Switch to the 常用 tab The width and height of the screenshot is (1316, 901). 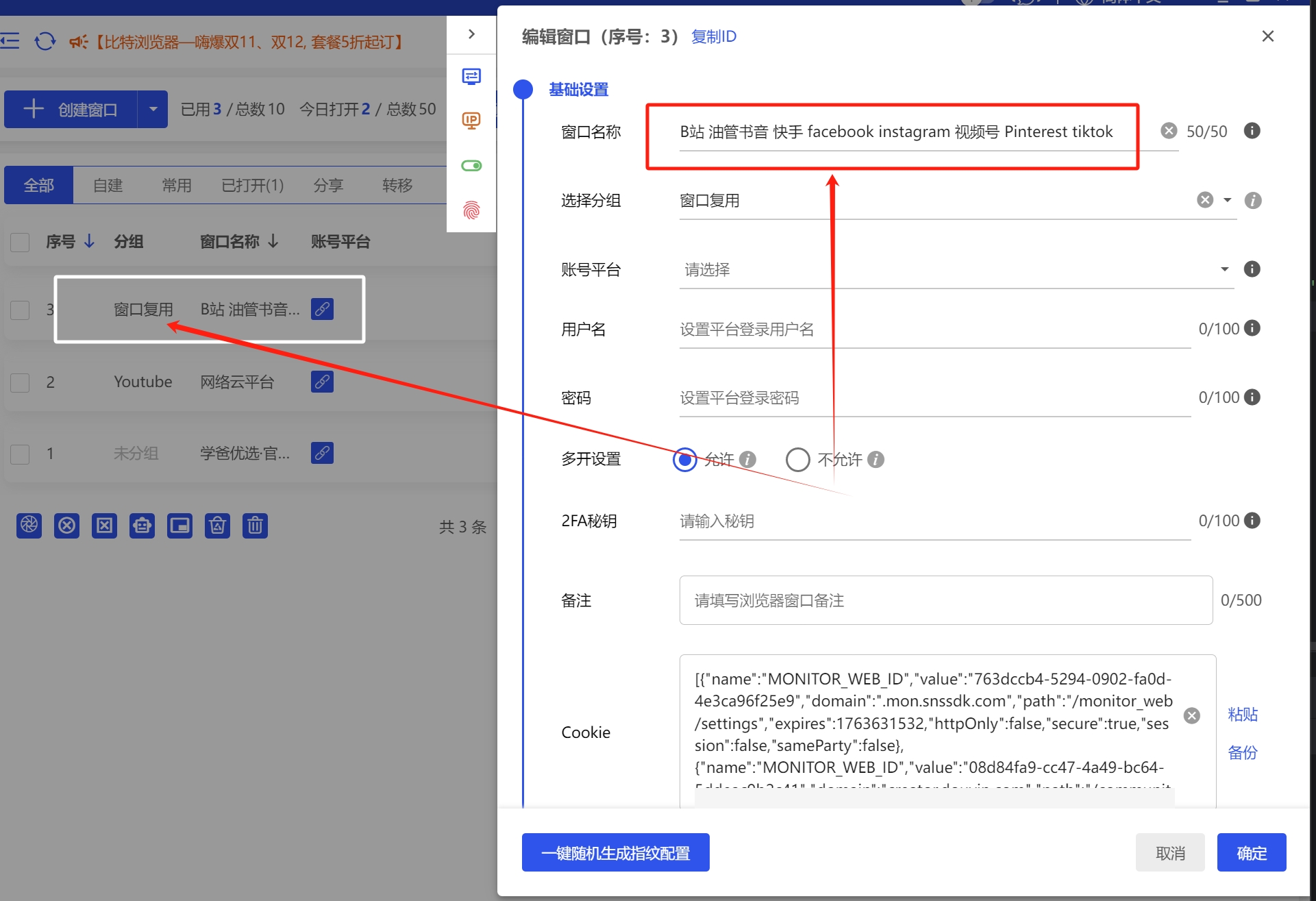click(x=177, y=185)
